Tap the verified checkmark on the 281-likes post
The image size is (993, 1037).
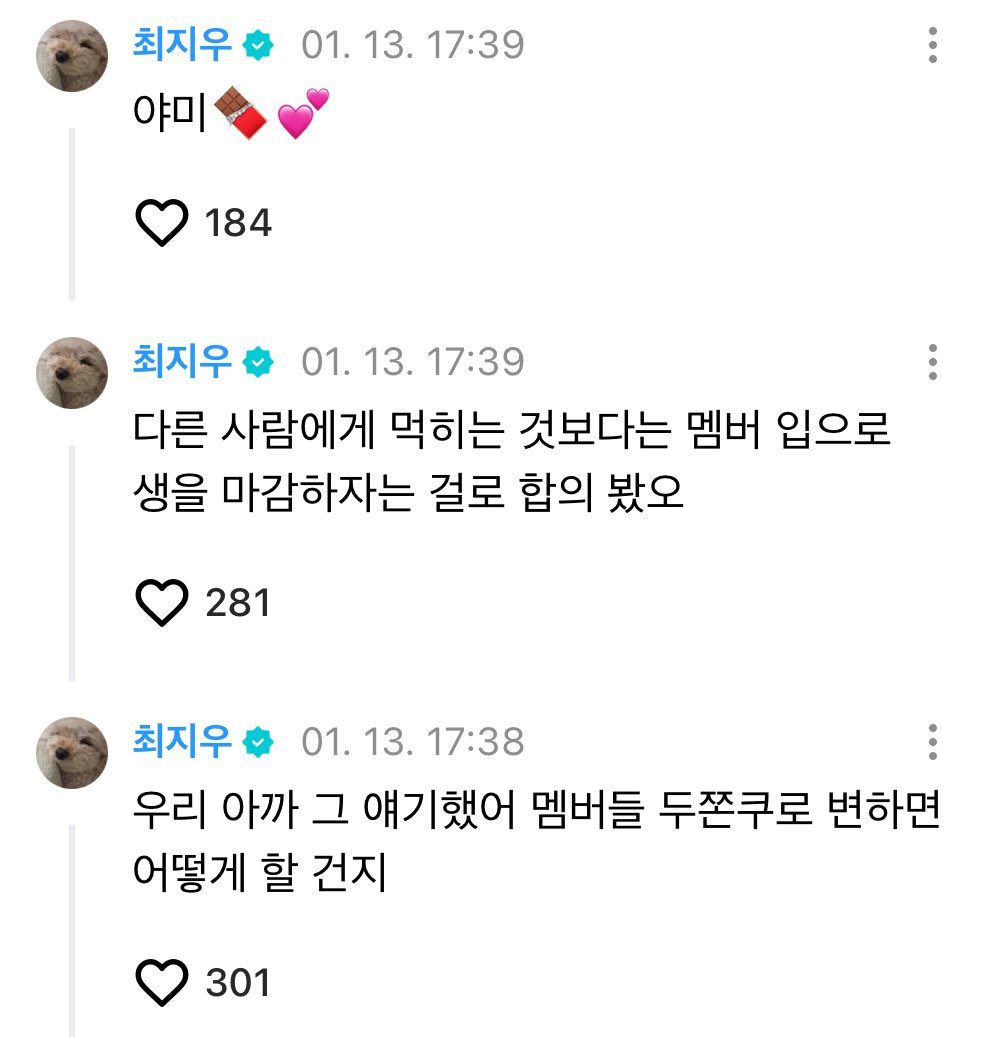259,361
